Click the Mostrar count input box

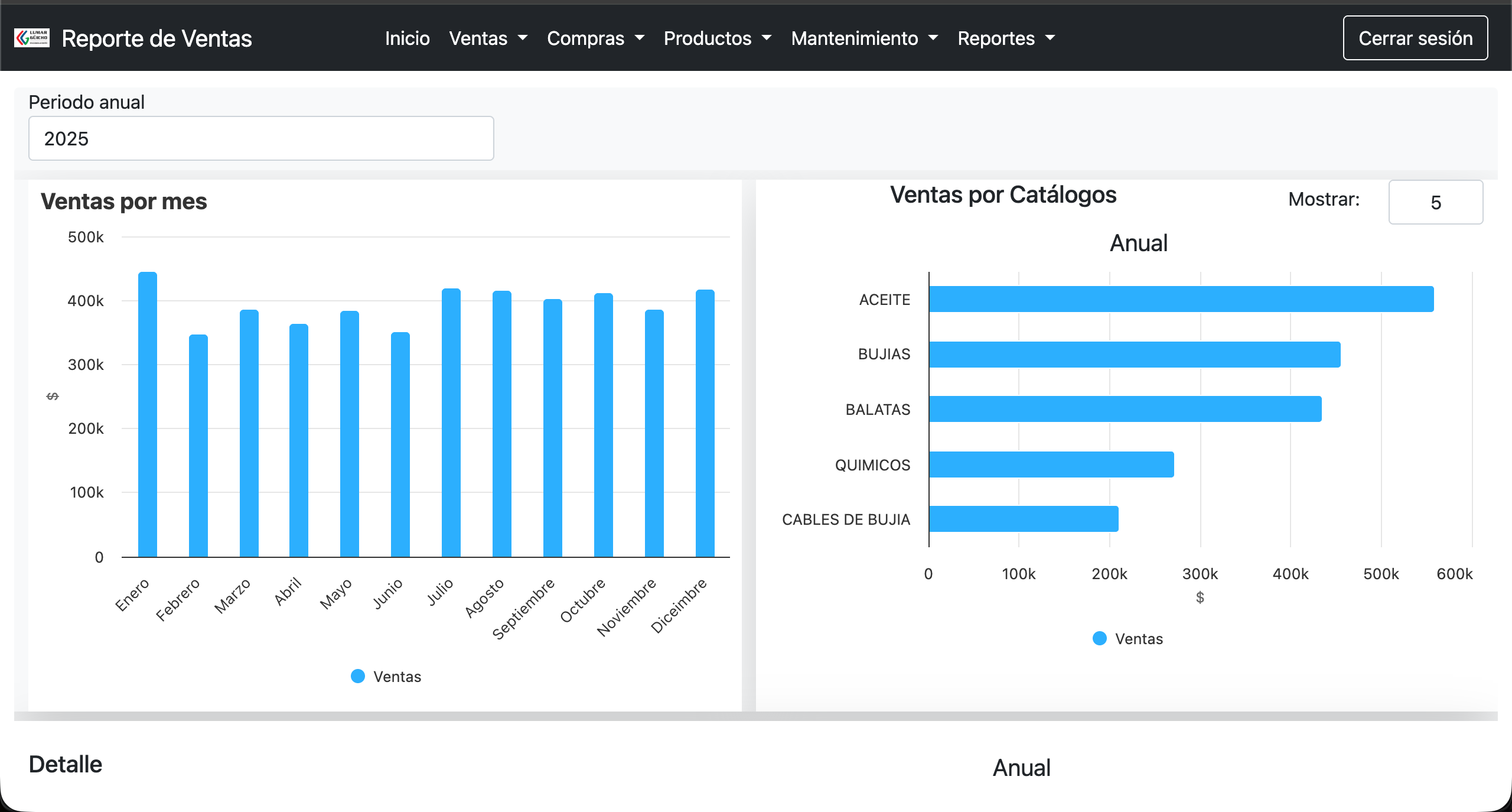point(1436,202)
